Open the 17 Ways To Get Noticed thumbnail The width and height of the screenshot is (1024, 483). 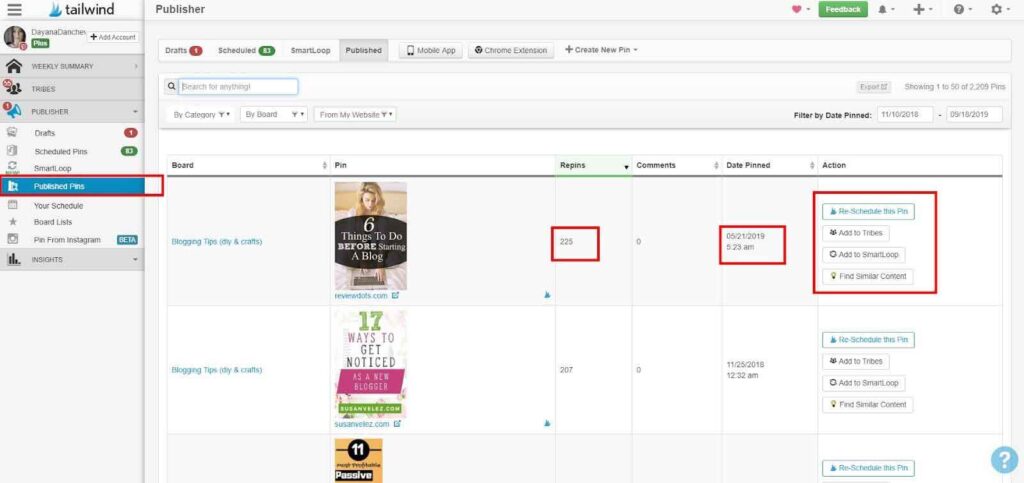tap(370, 364)
